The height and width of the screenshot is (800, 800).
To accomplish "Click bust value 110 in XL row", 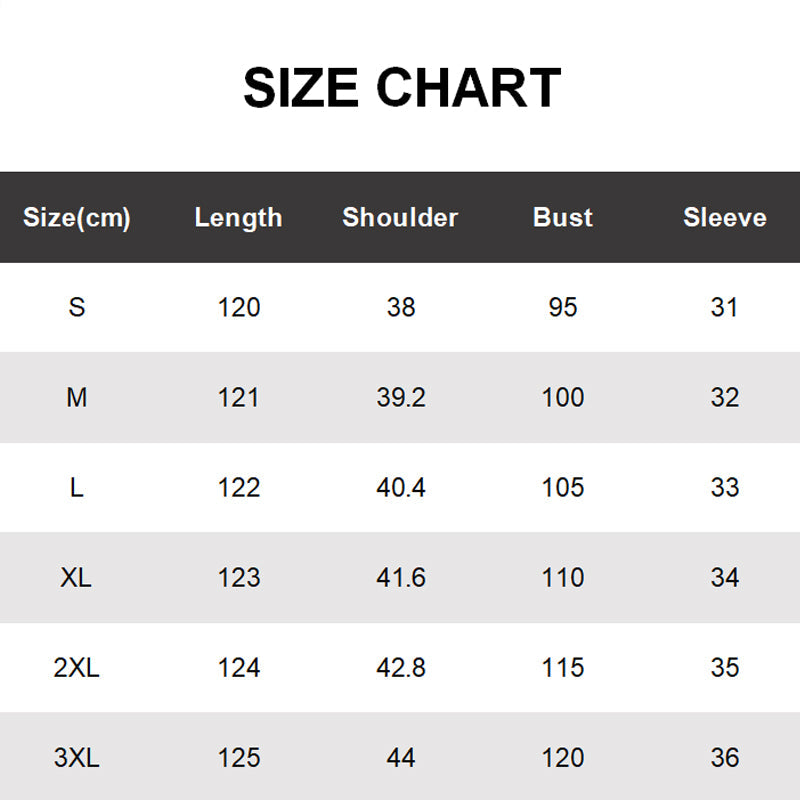I will [563, 577].
